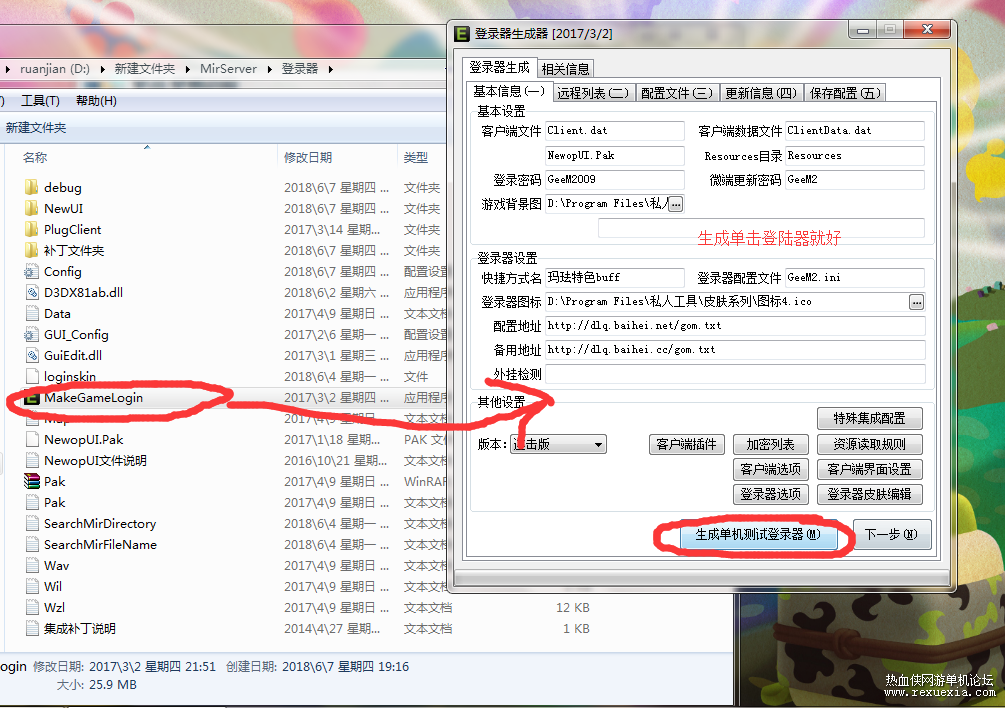Expand breadcrumb arrow after 新建文件夹
Screen dimensions: 1005x708
click(x=187, y=69)
